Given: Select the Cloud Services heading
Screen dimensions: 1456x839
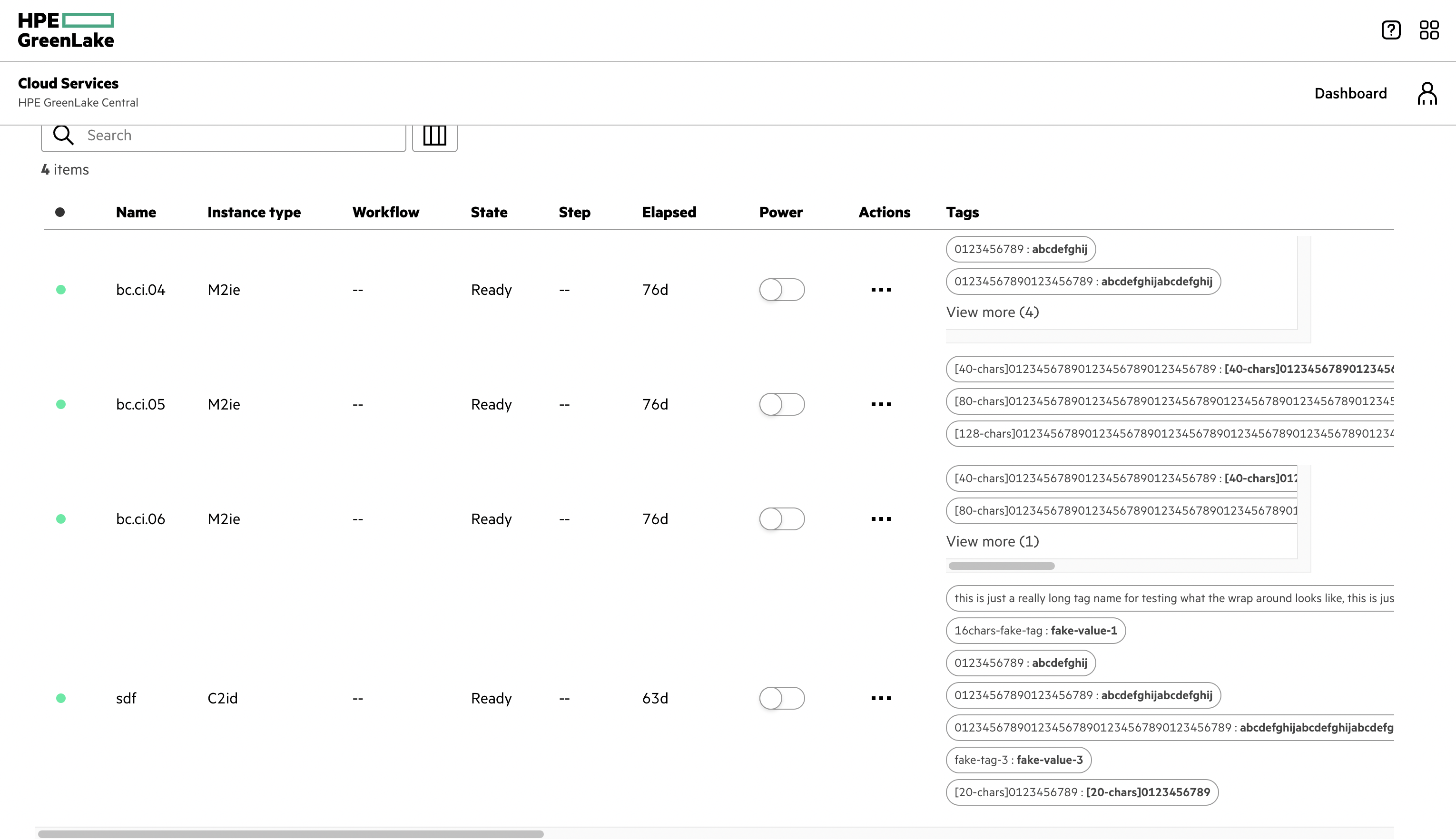Looking at the screenshot, I should (x=68, y=83).
